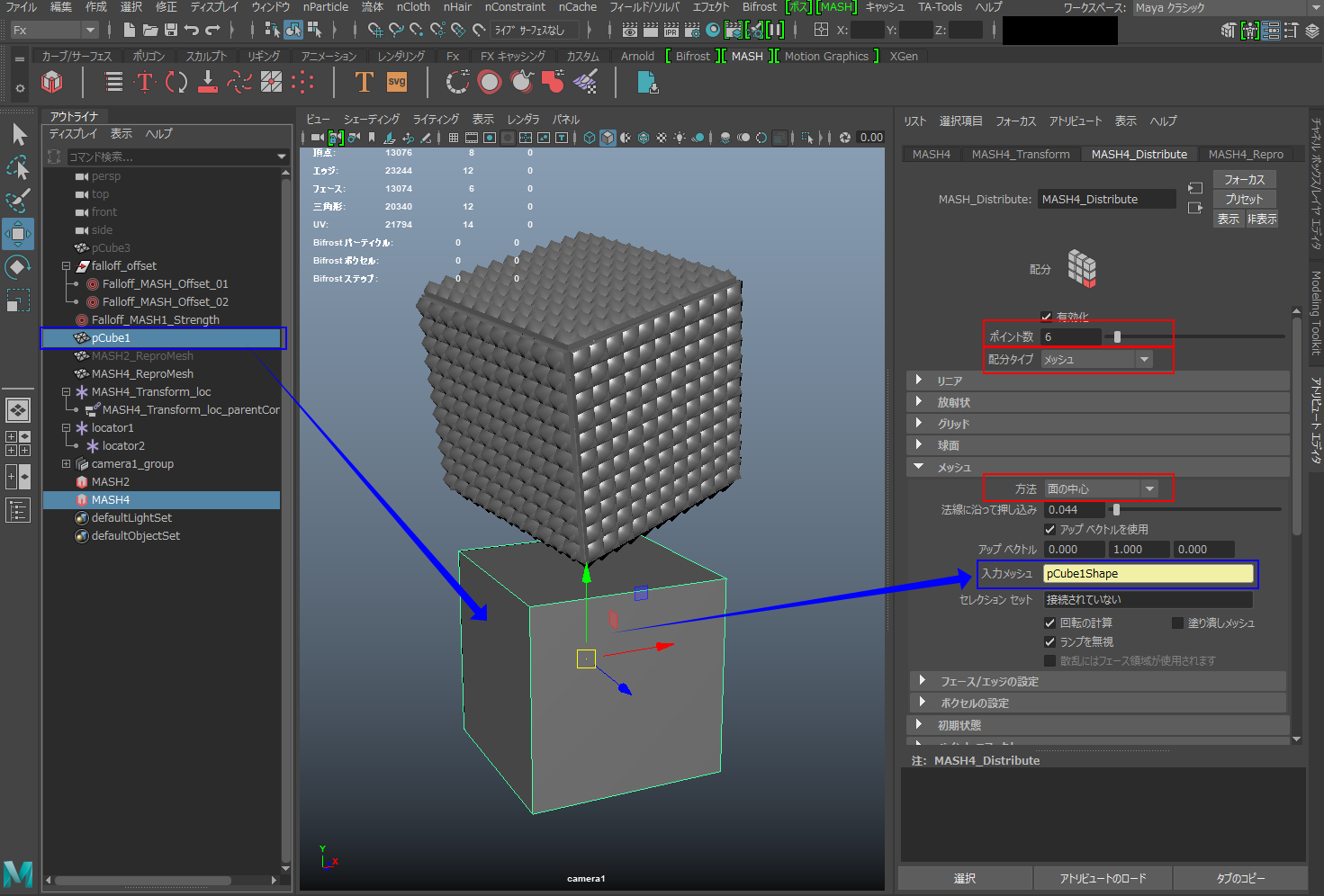
Task: Choose the Lasso select tool
Action: coord(18,167)
